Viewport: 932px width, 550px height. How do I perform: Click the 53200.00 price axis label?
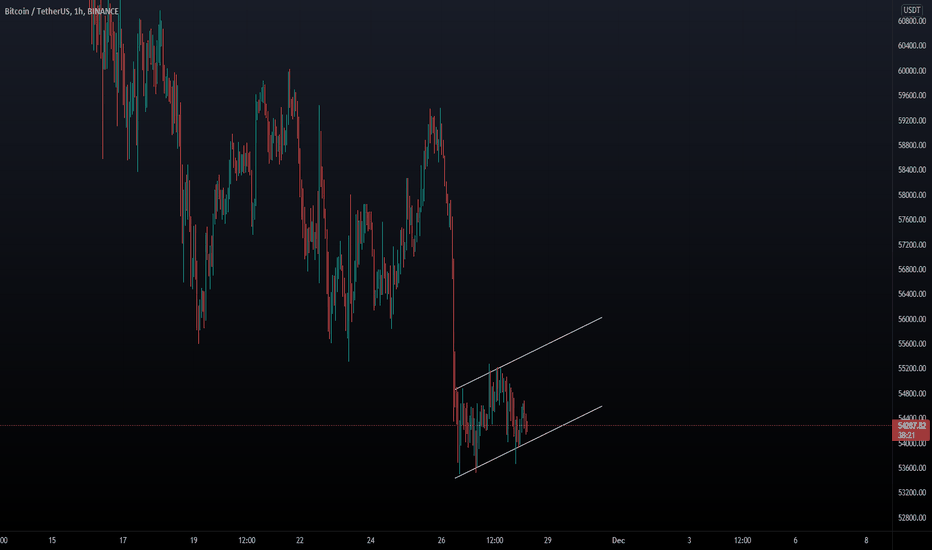click(912, 493)
